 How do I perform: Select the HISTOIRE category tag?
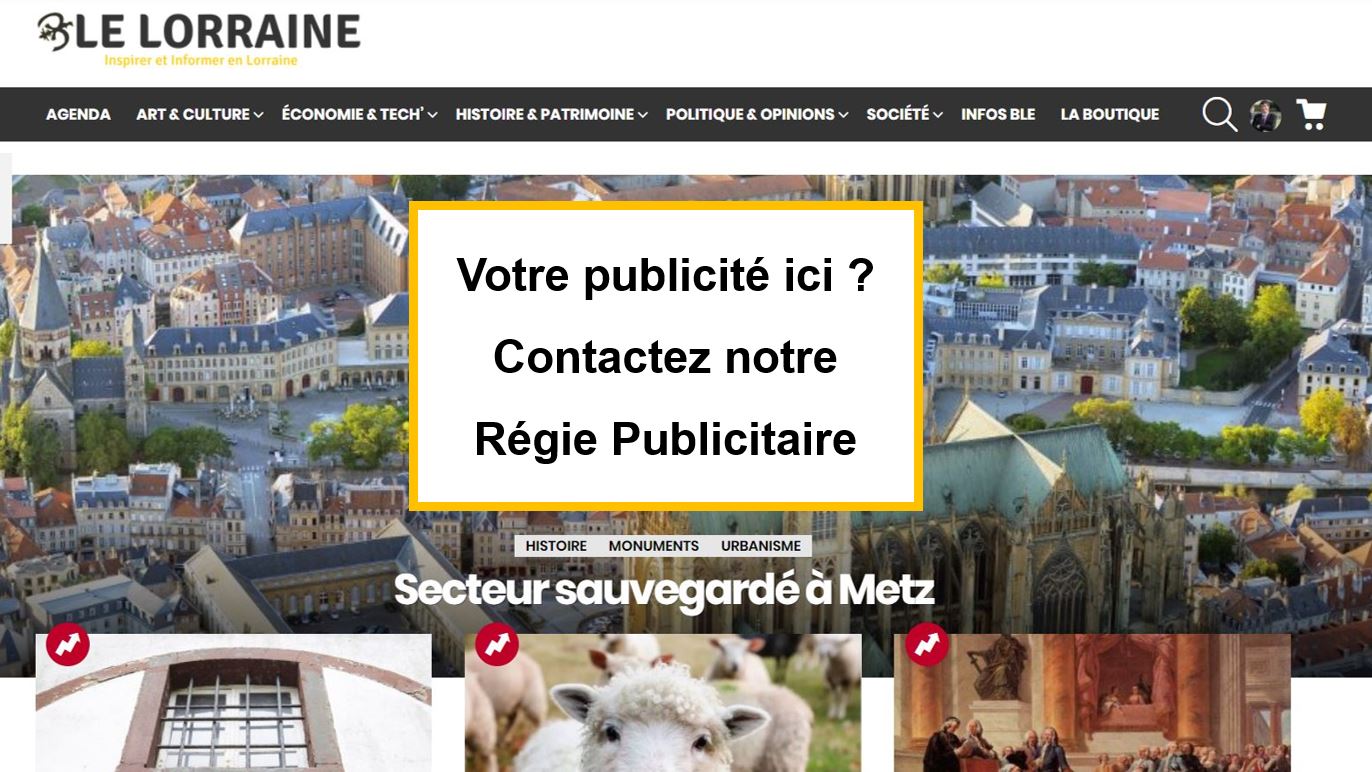[556, 546]
